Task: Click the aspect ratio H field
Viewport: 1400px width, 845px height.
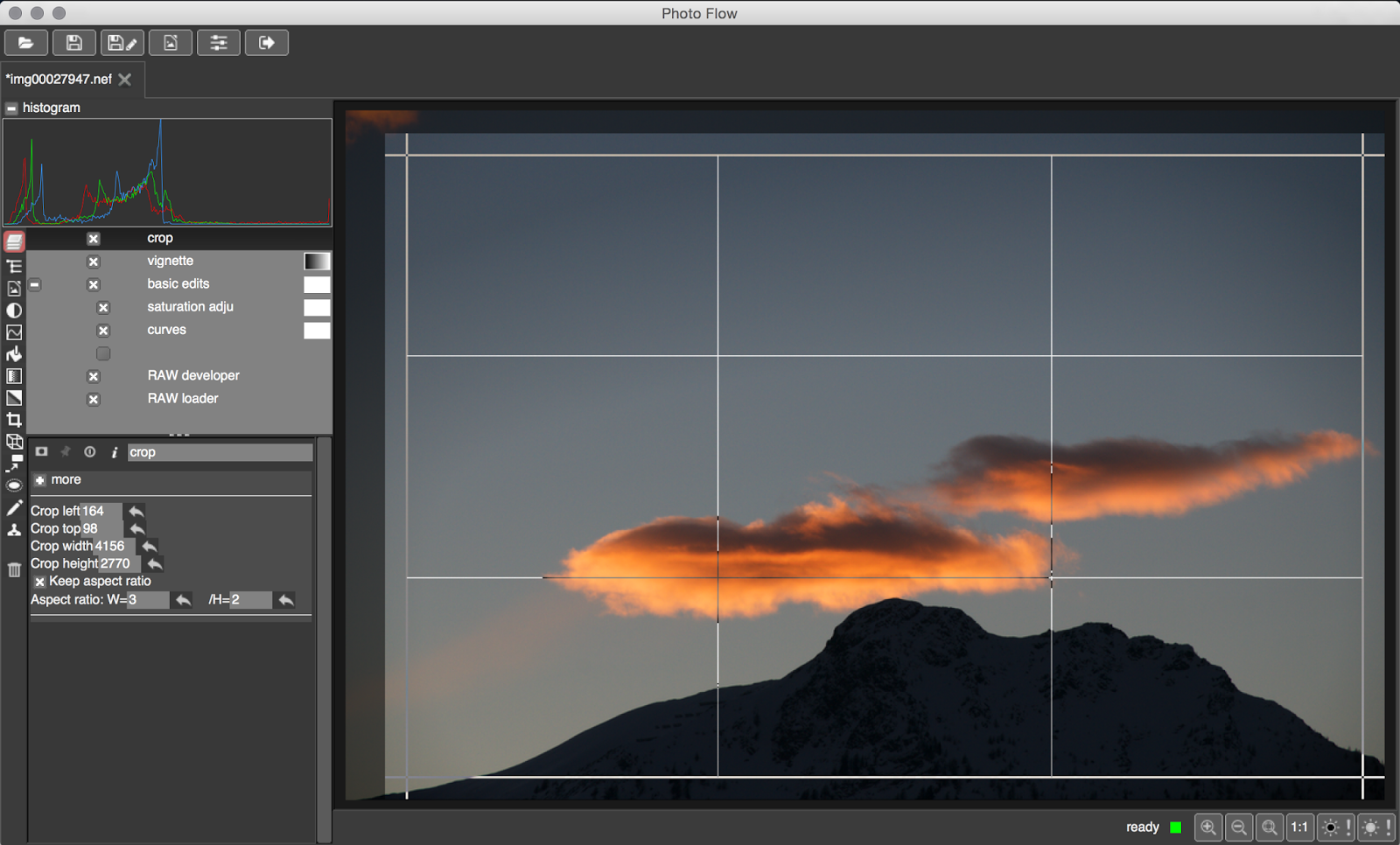Action: click(x=250, y=599)
